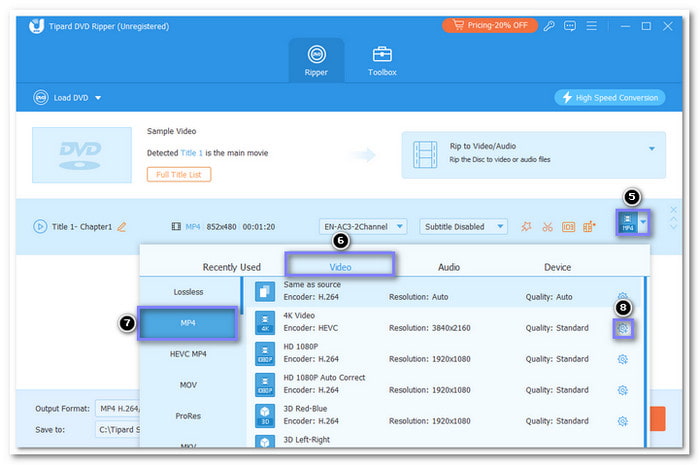Viewport: 700px width, 465px height.
Task: Open the Toolbox tab
Action: 382,61
